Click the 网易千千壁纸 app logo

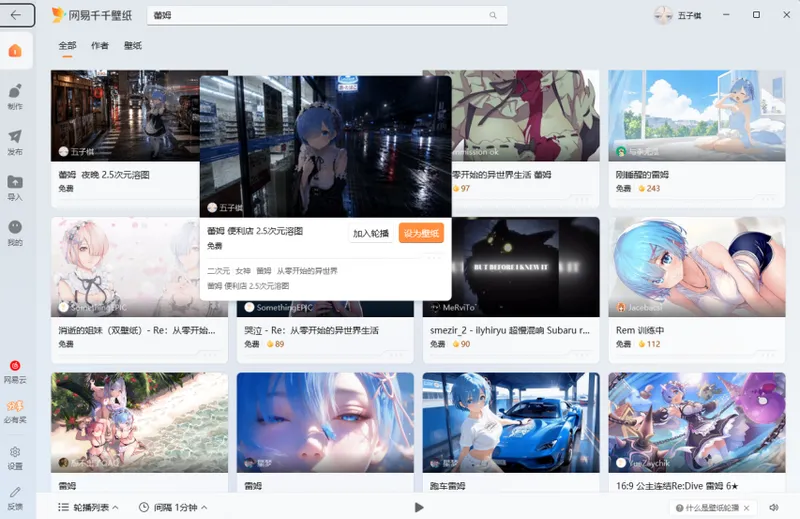pyautogui.click(x=92, y=15)
